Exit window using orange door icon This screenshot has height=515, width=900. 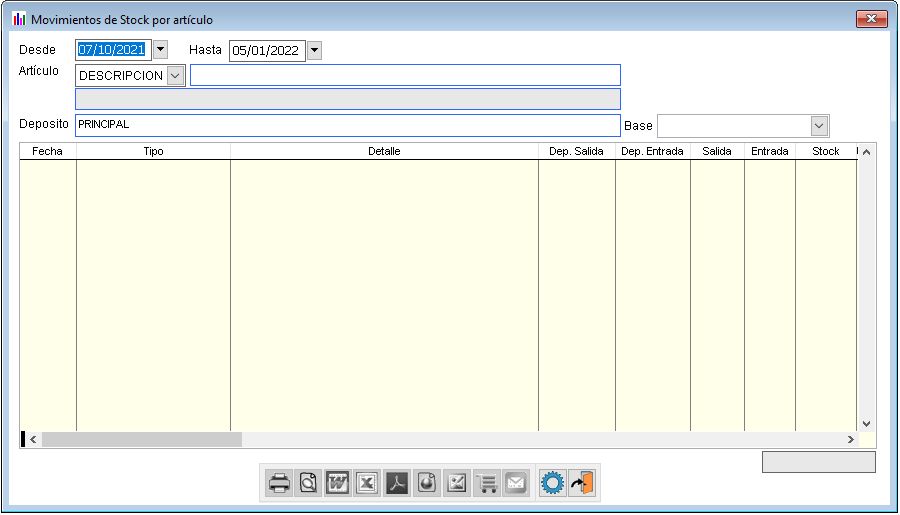(x=582, y=483)
